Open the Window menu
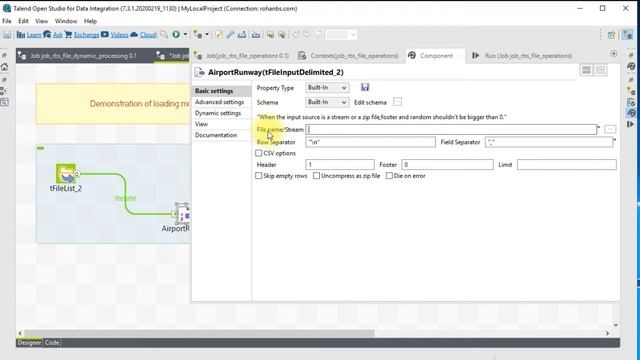 pos(66,21)
